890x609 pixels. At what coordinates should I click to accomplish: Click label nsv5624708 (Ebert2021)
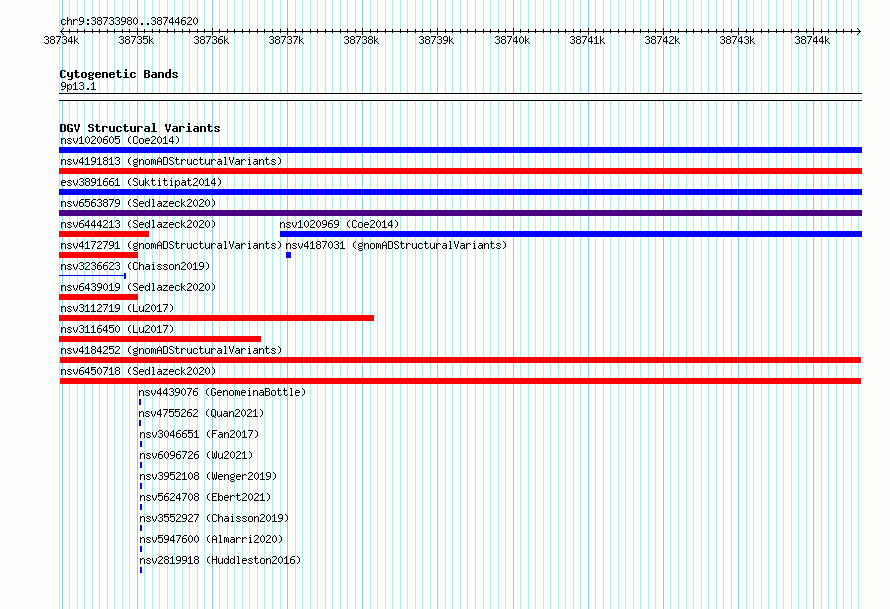tap(205, 497)
